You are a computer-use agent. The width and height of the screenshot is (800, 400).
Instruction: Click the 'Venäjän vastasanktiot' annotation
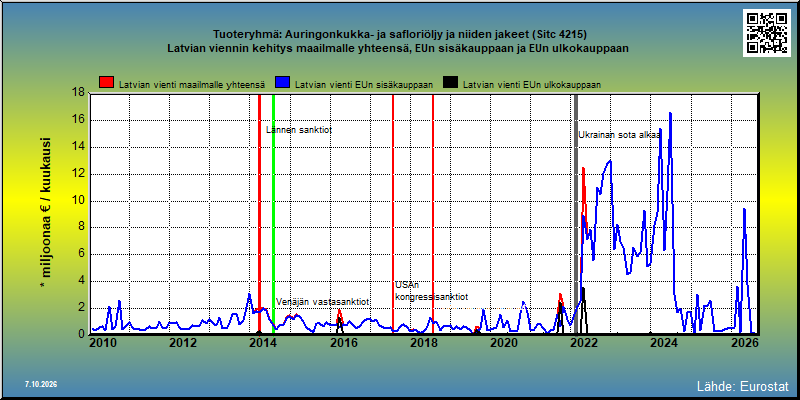point(322,302)
